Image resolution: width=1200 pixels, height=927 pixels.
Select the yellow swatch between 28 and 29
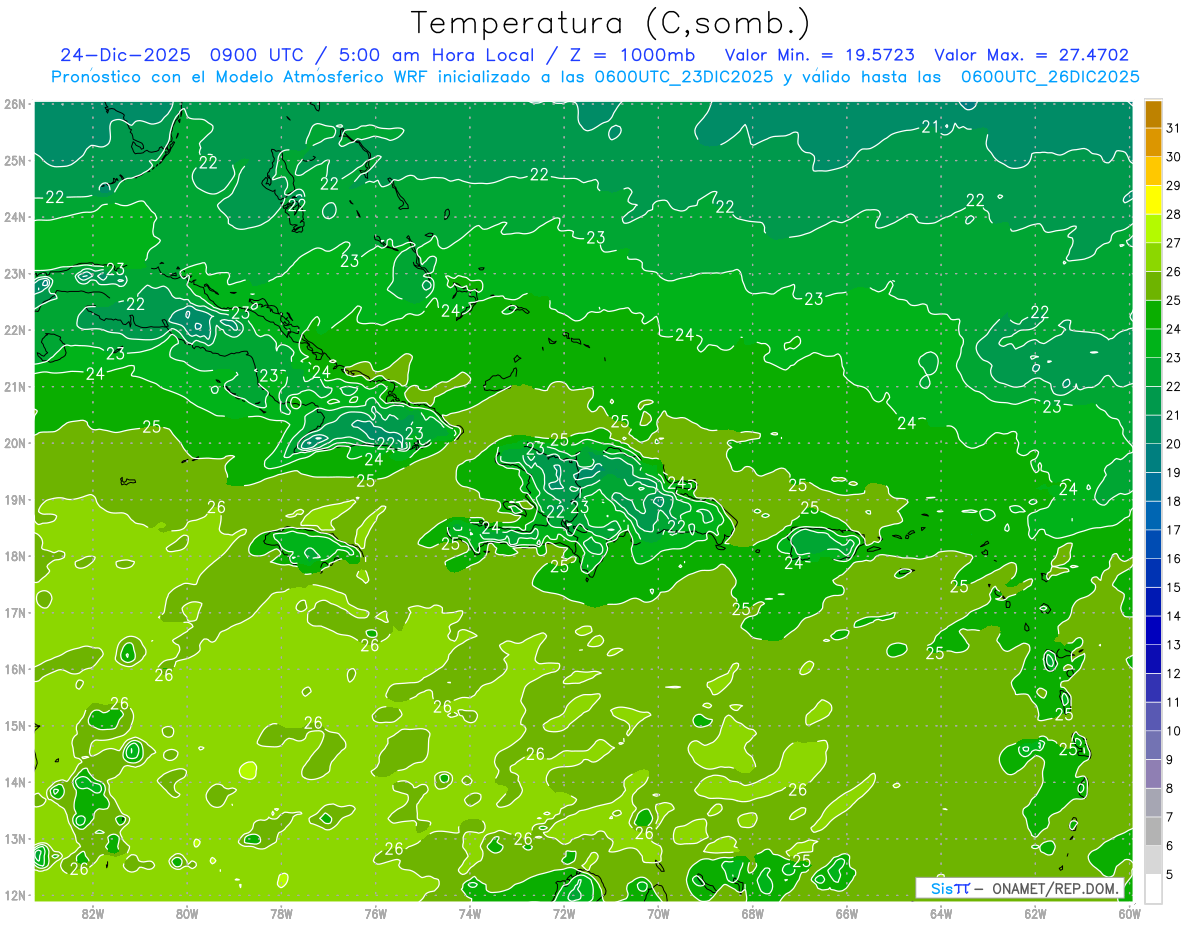(1153, 200)
